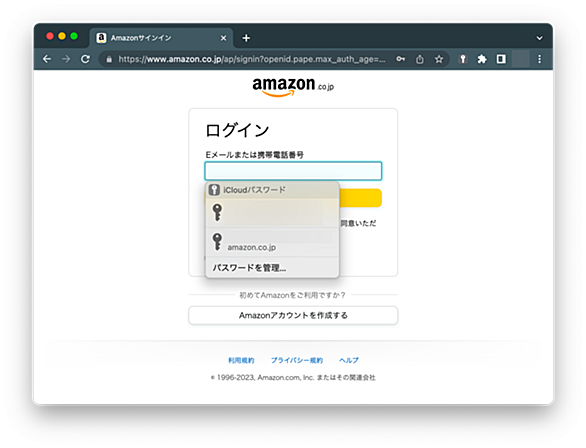The width and height of the screenshot is (586, 448).
Task: Click Amazonアカウントを作成する button
Action: [x=293, y=315]
